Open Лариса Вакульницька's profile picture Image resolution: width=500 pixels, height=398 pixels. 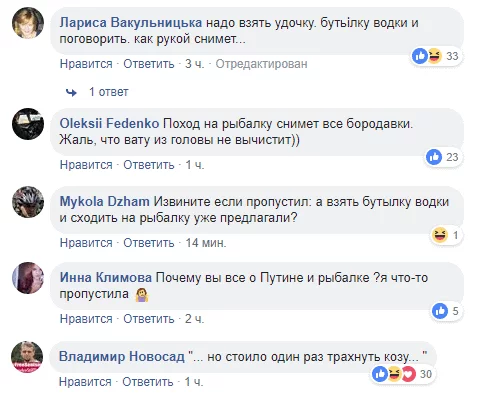(28, 23)
